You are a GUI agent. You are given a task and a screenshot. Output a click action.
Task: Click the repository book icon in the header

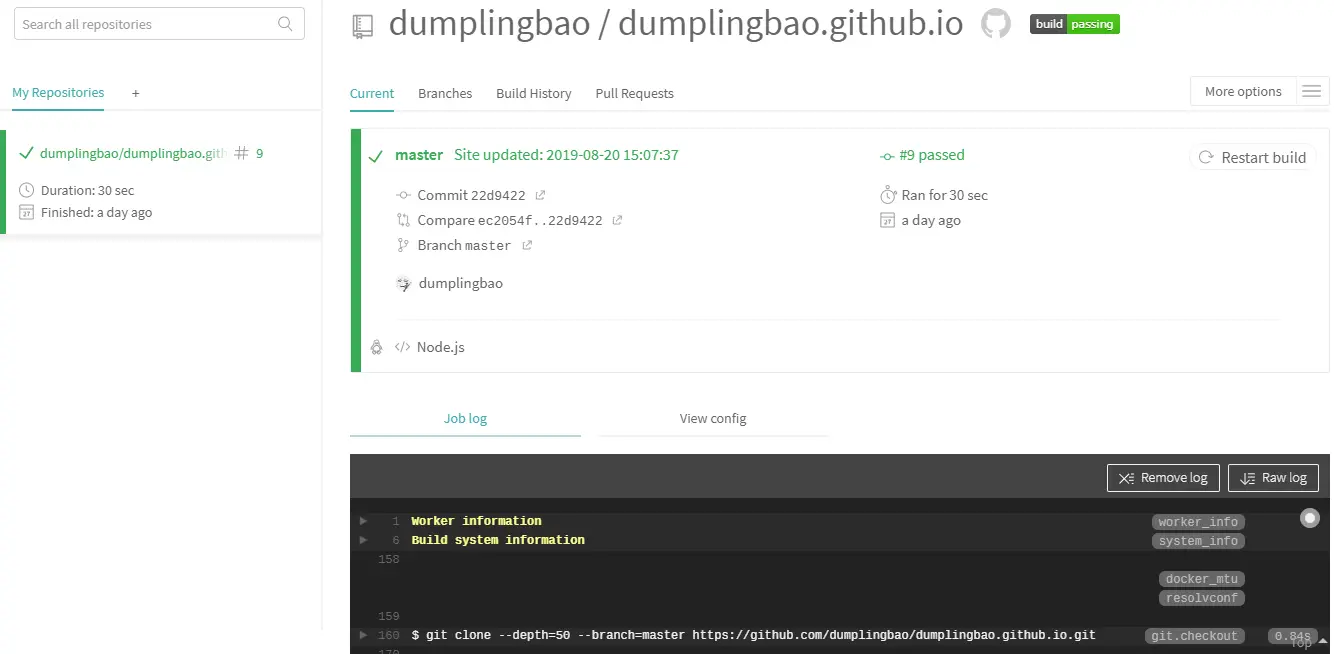[362, 27]
